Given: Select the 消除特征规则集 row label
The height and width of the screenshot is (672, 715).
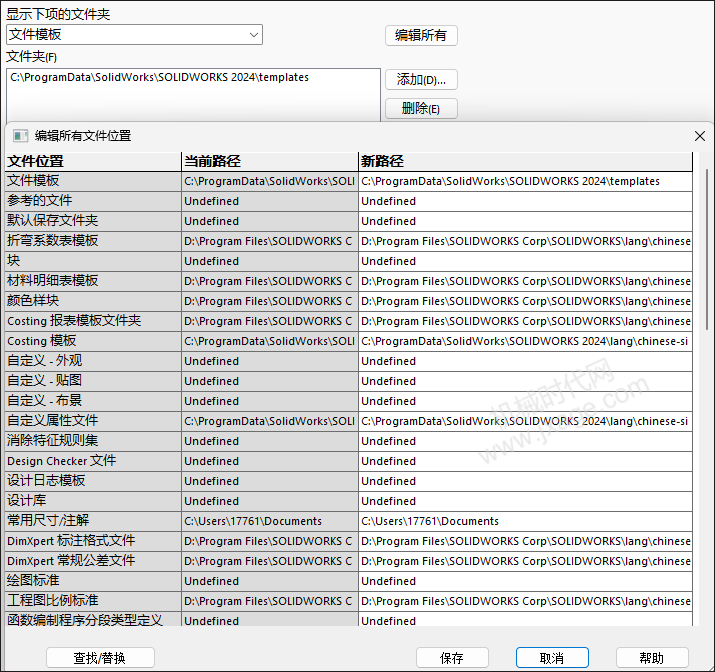Looking at the screenshot, I should 93,441.
